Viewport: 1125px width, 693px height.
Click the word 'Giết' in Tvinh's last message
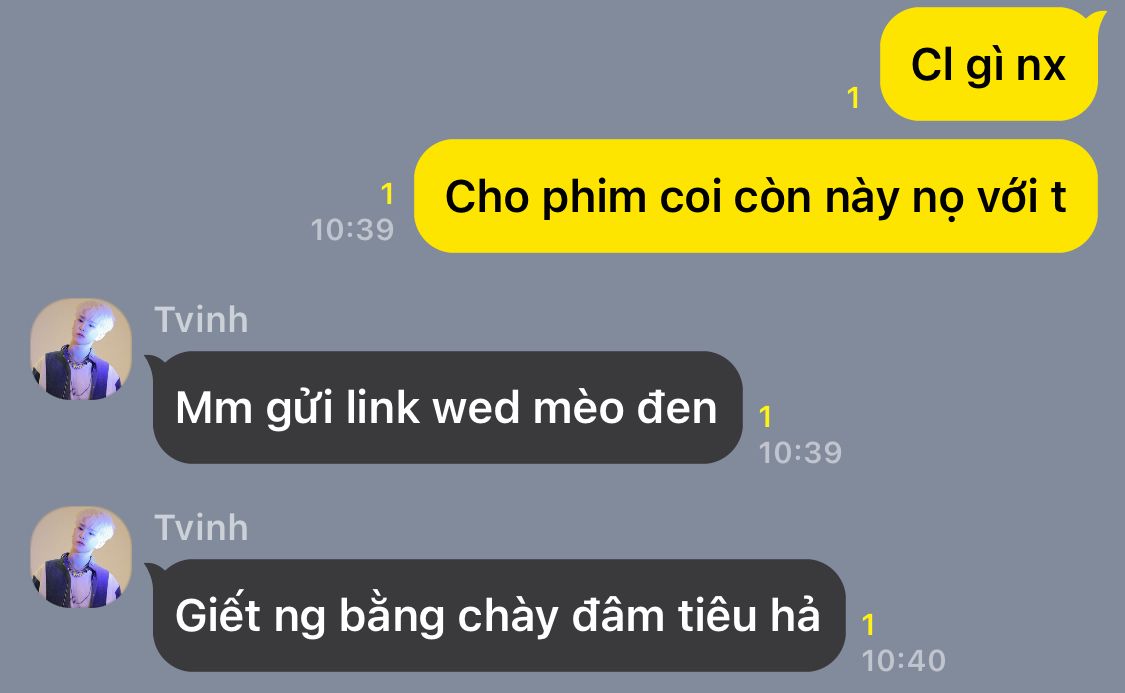(x=217, y=615)
